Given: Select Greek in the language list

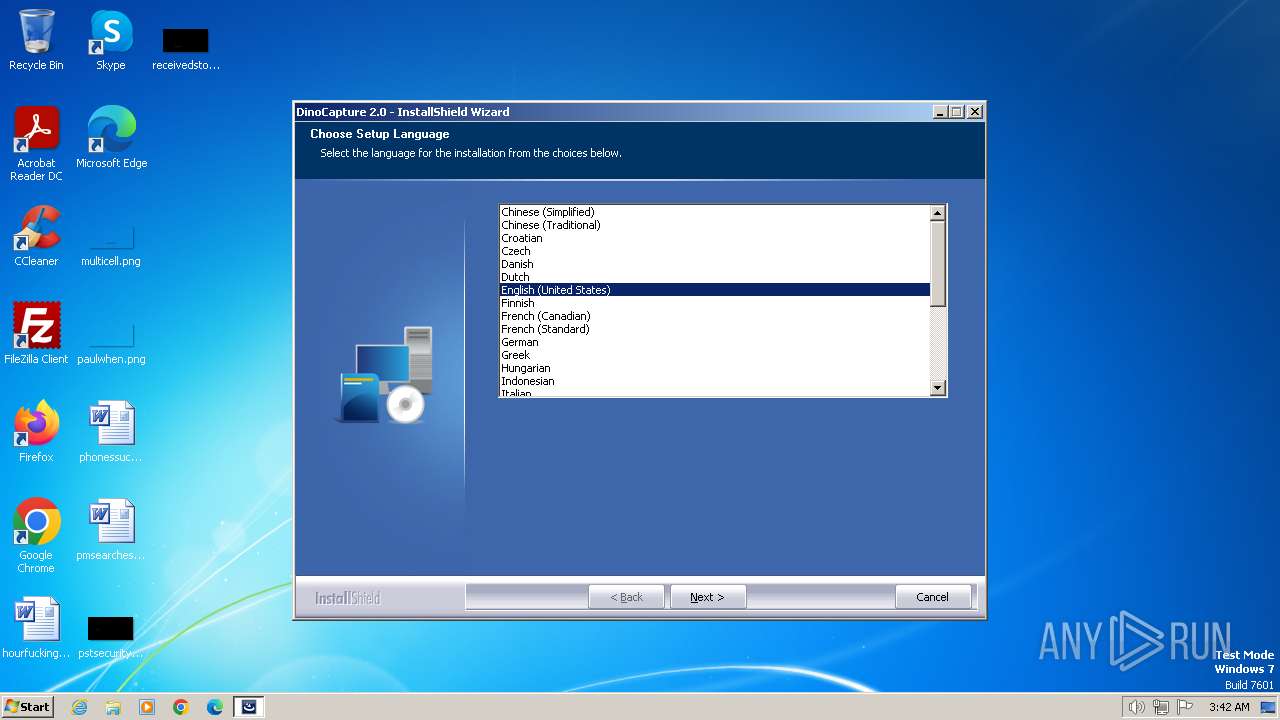Looking at the screenshot, I should point(715,355).
